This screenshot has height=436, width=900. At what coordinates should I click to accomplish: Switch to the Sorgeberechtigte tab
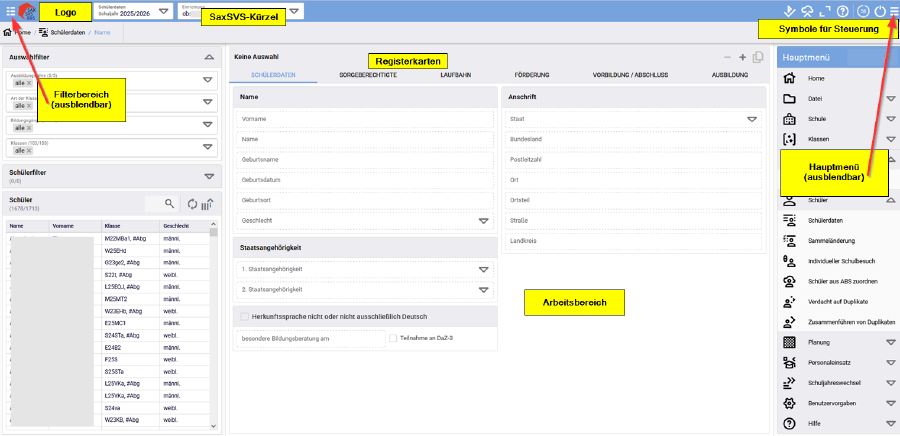click(368, 75)
